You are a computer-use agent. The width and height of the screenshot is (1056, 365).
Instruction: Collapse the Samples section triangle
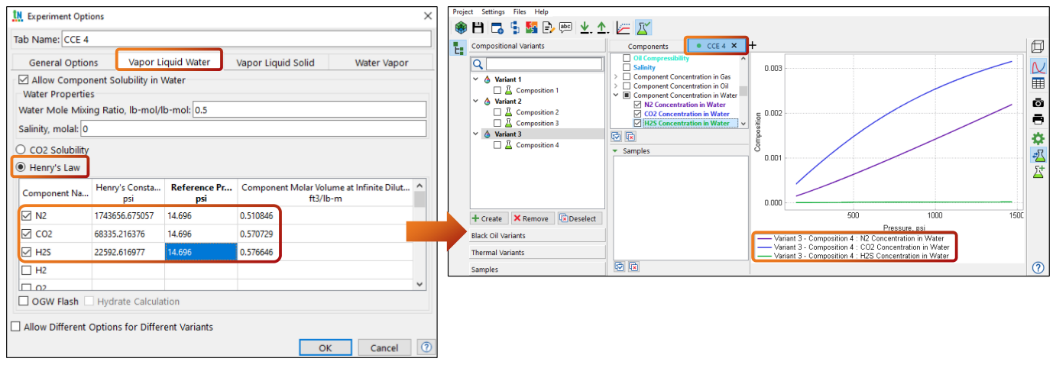(616, 151)
